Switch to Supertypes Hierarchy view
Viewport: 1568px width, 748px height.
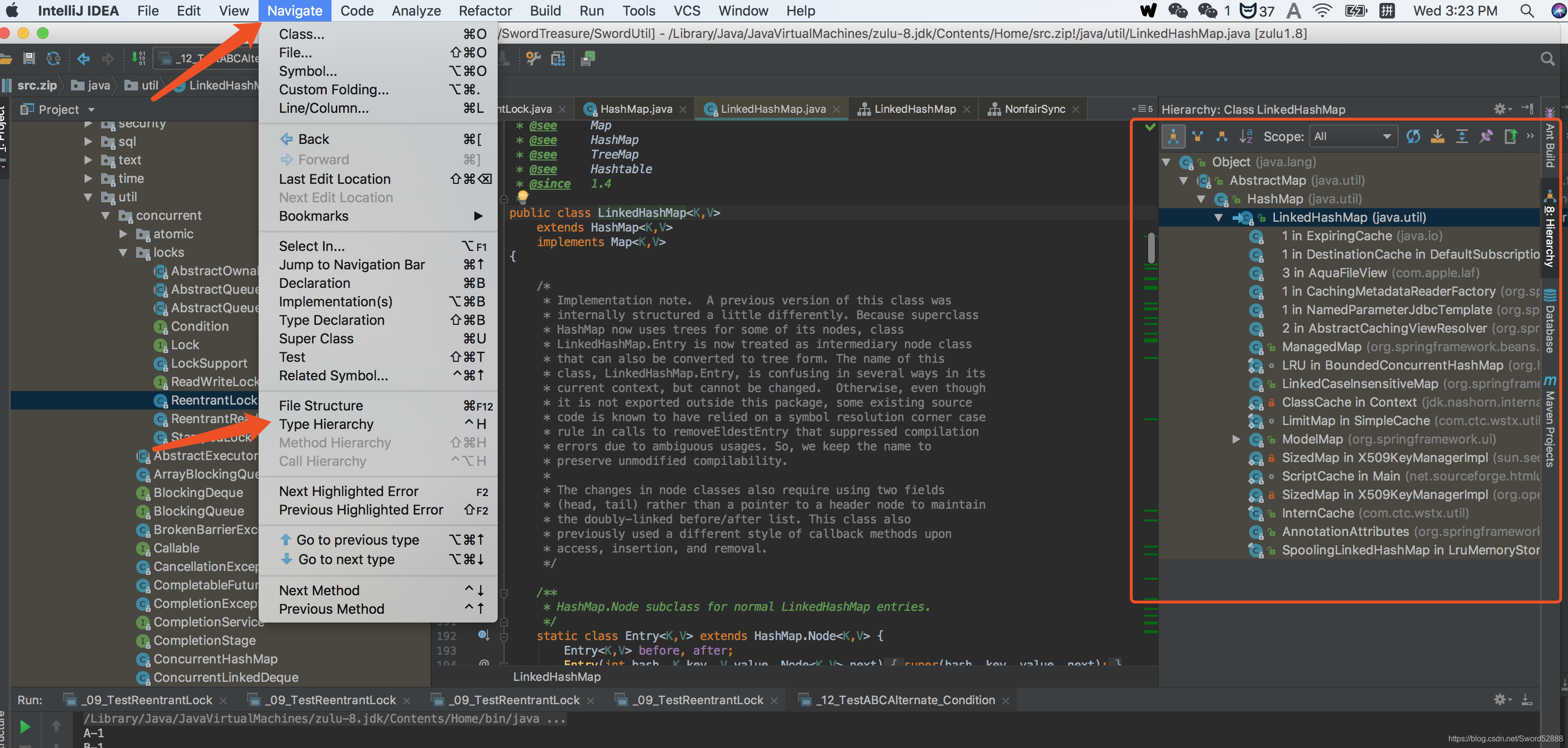[1197, 137]
